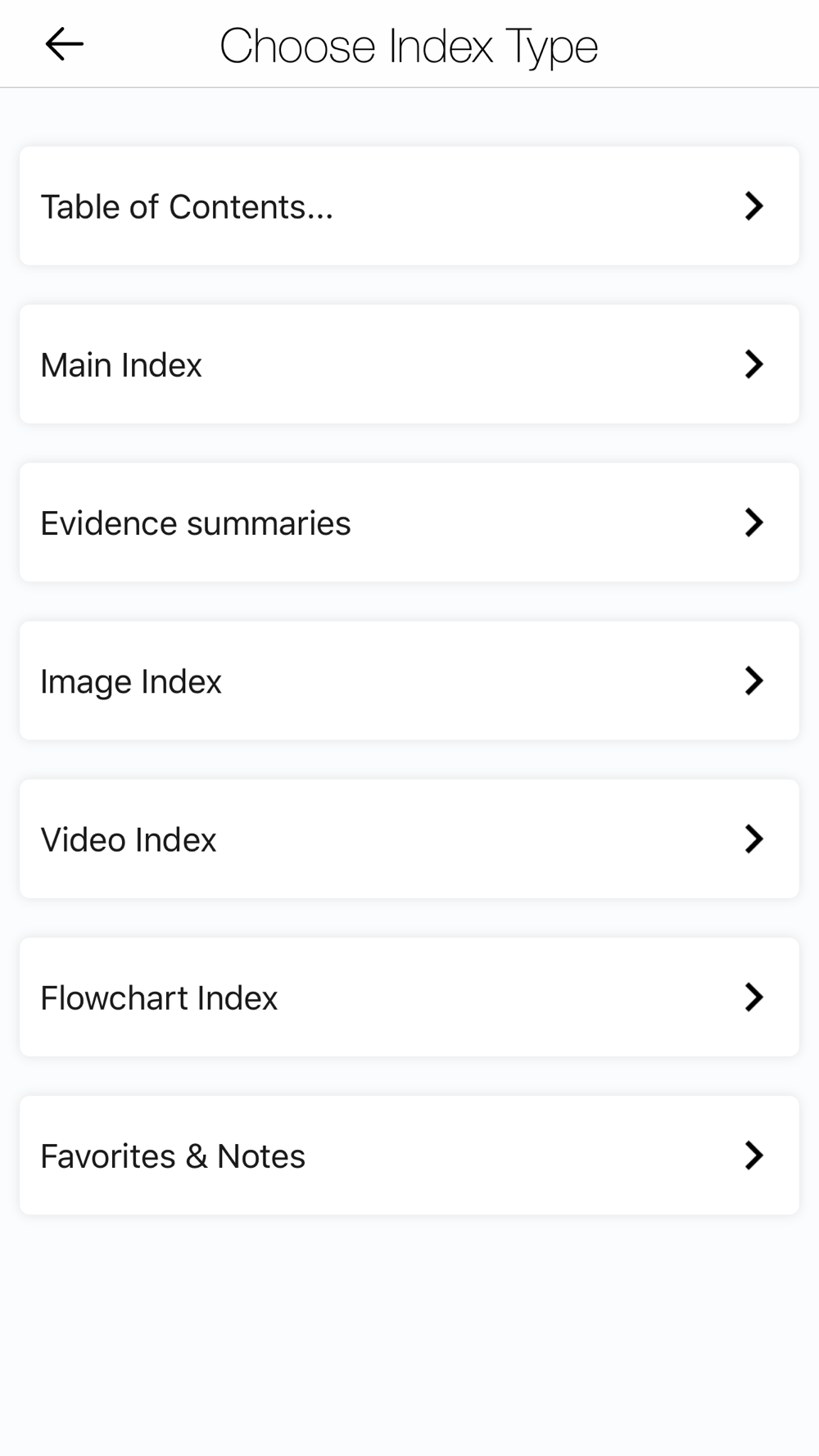The width and height of the screenshot is (819, 1456).
Task: Click the 'Choose Index Type' page title
Action: (409, 46)
